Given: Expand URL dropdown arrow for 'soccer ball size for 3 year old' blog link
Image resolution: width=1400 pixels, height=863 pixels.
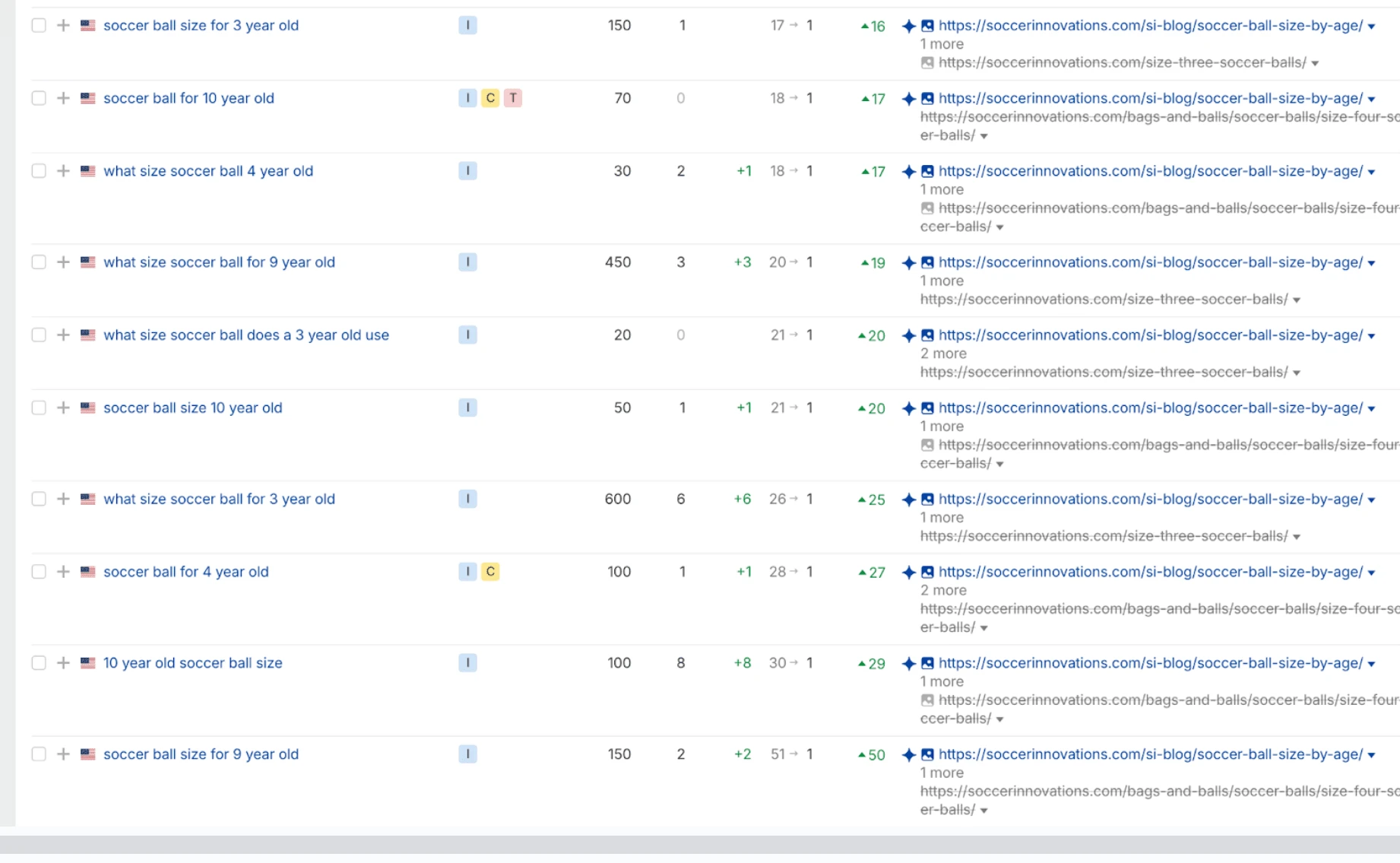Looking at the screenshot, I should [1372, 27].
